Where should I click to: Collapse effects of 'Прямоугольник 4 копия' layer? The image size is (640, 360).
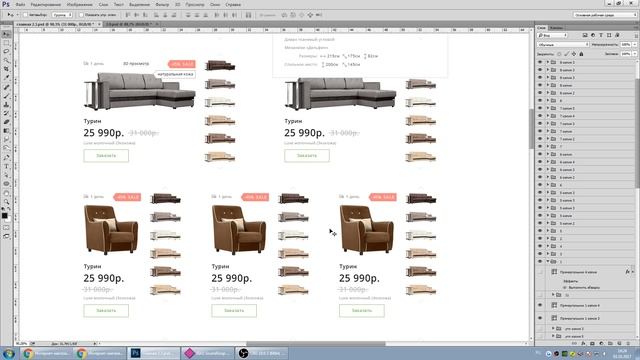pos(633,272)
